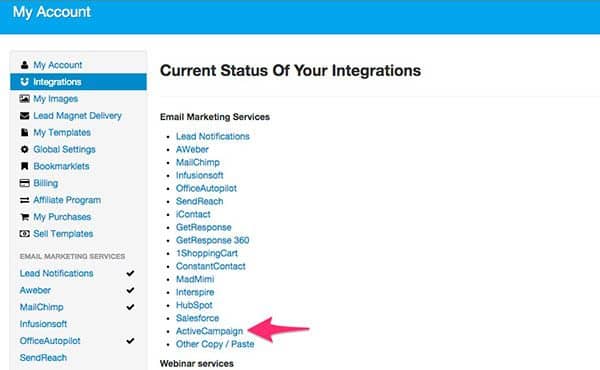Click the checkmark next to Lead Notifications

pyautogui.click(x=130, y=273)
